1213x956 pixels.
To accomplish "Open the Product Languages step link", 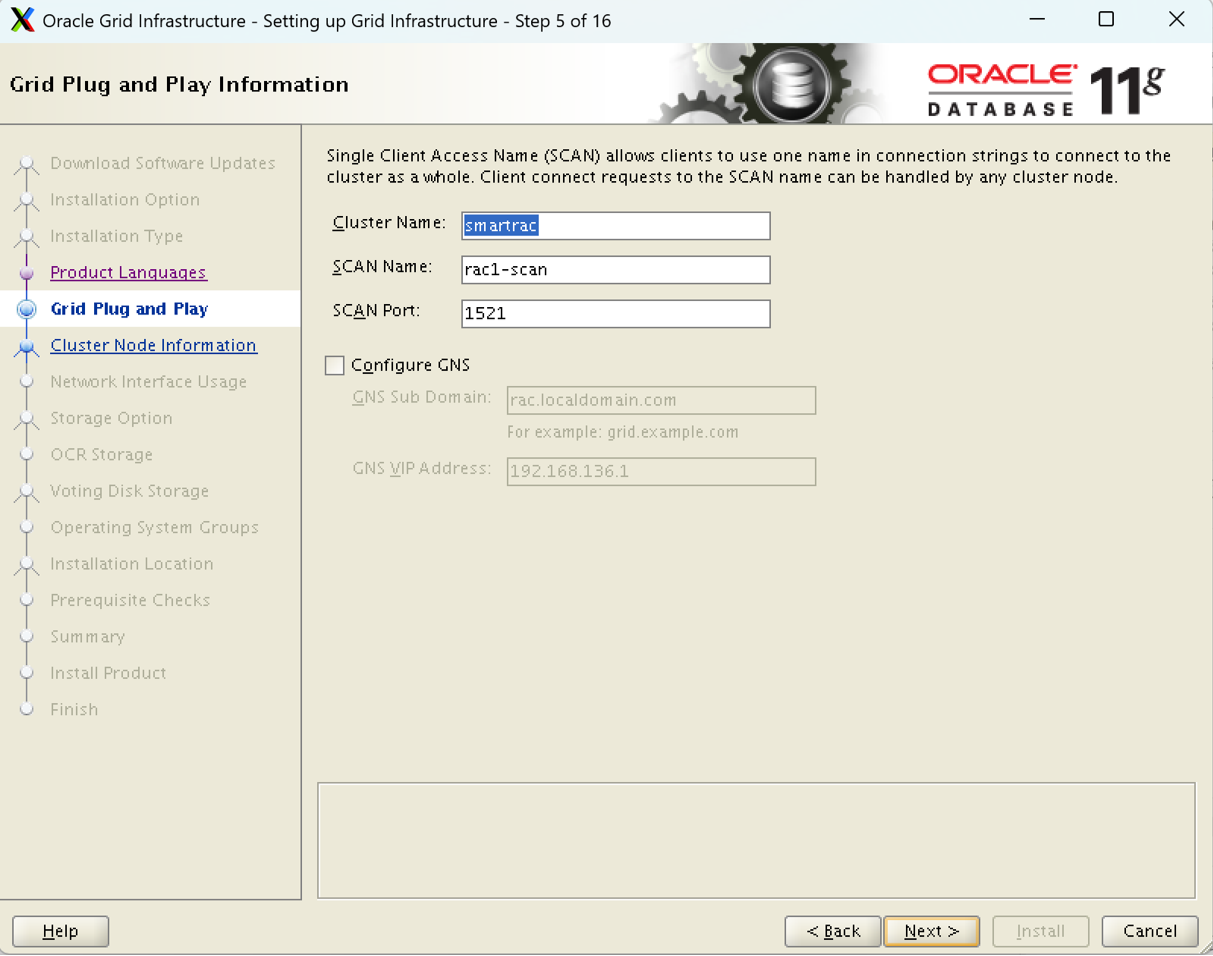I will pyautogui.click(x=128, y=273).
